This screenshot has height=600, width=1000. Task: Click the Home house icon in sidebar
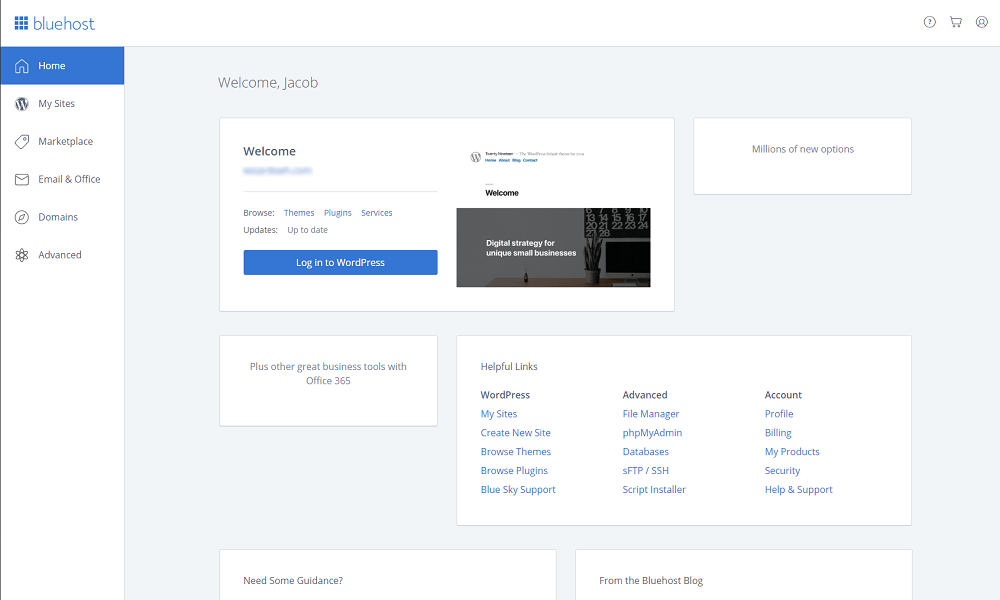pyautogui.click(x=22, y=66)
